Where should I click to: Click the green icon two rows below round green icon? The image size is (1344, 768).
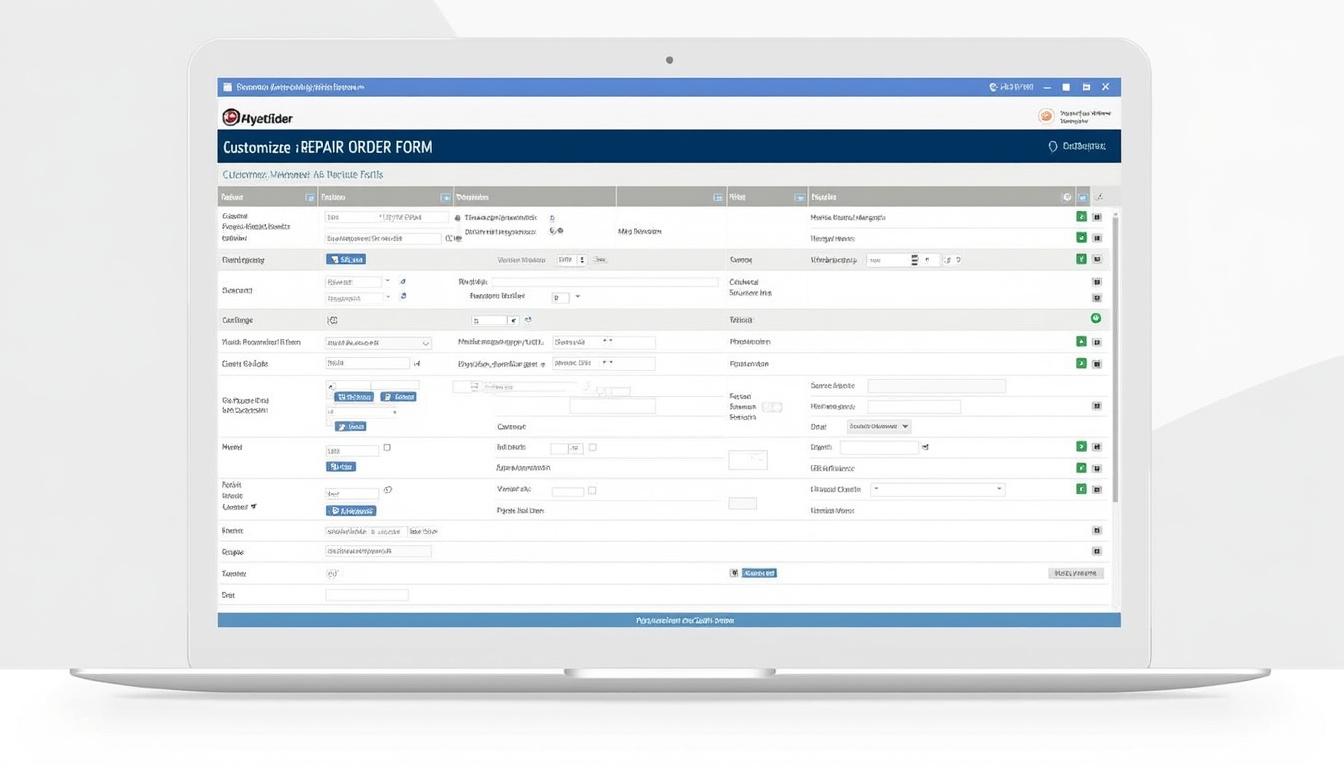(x=1081, y=363)
